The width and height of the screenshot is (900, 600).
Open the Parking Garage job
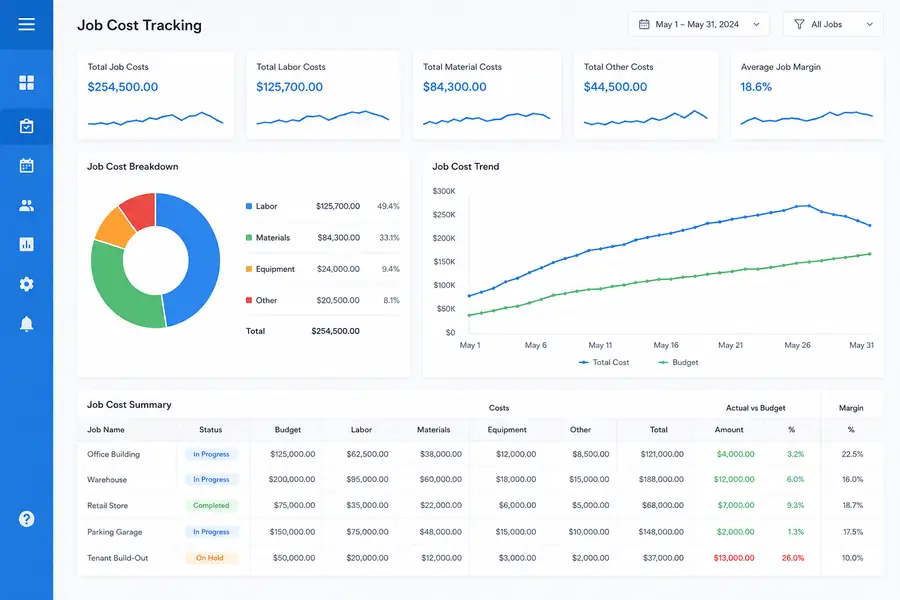tap(480, 532)
